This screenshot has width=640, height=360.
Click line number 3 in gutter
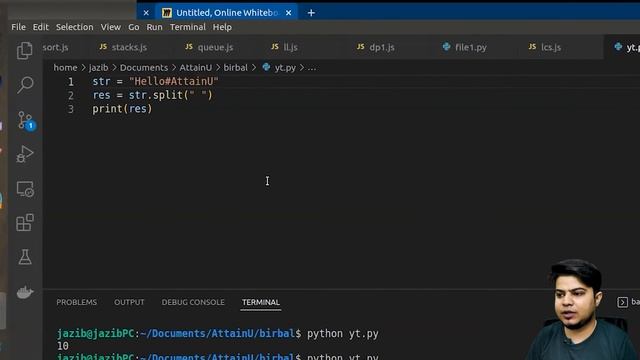pyautogui.click(x=71, y=109)
